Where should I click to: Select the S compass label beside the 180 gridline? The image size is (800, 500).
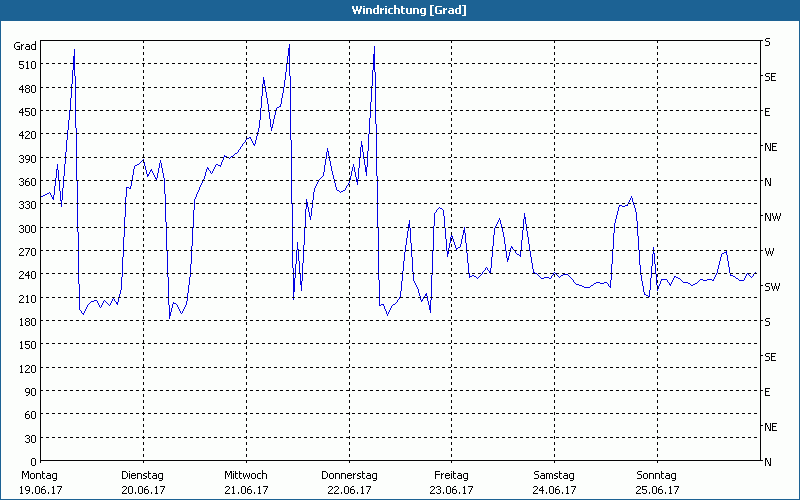[767, 322]
